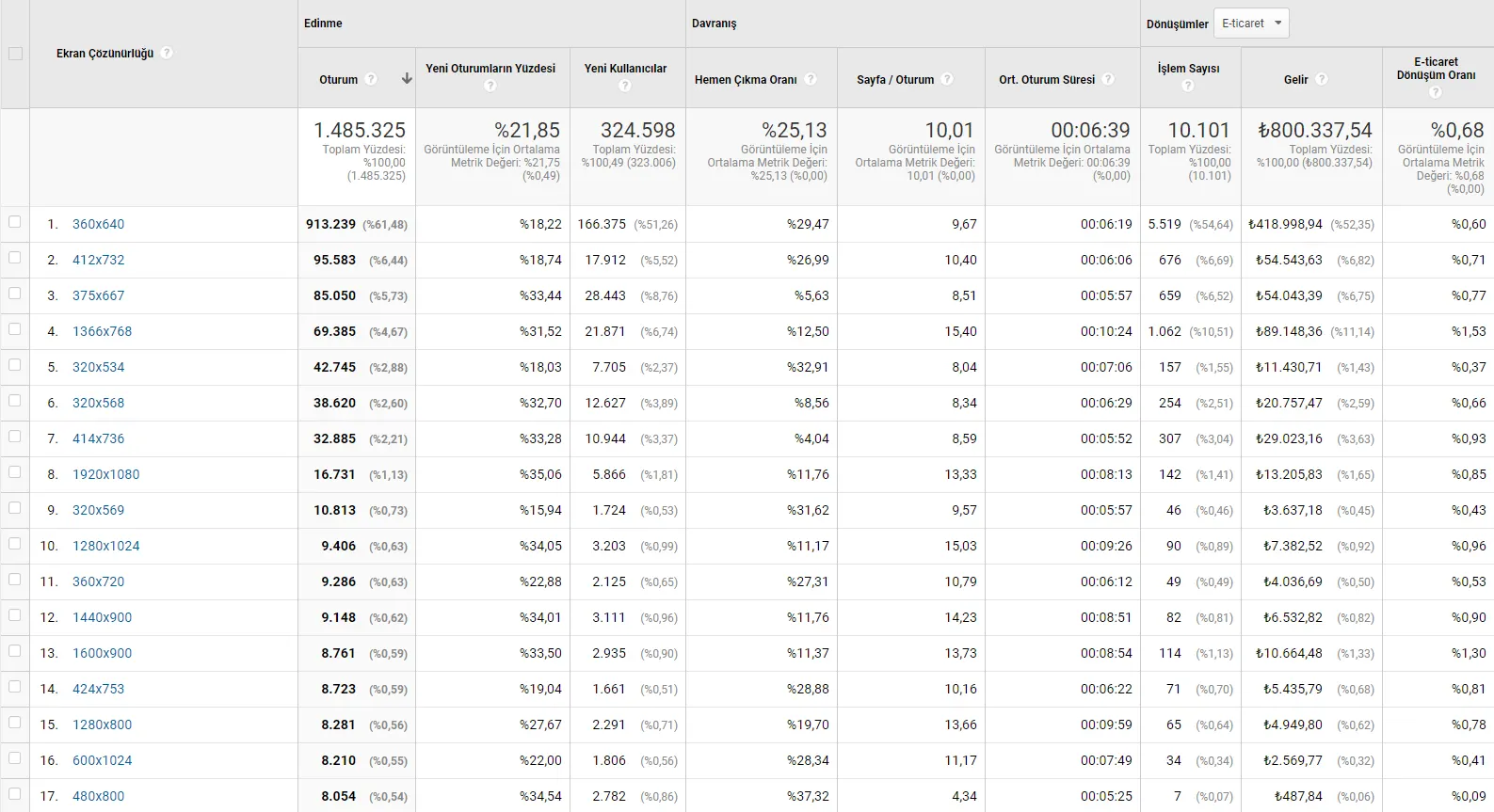The height and width of the screenshot is (812, 1494).
Task: Open help icon under Yeni Oturumların Yüzdesi
Action: (490, 86)
